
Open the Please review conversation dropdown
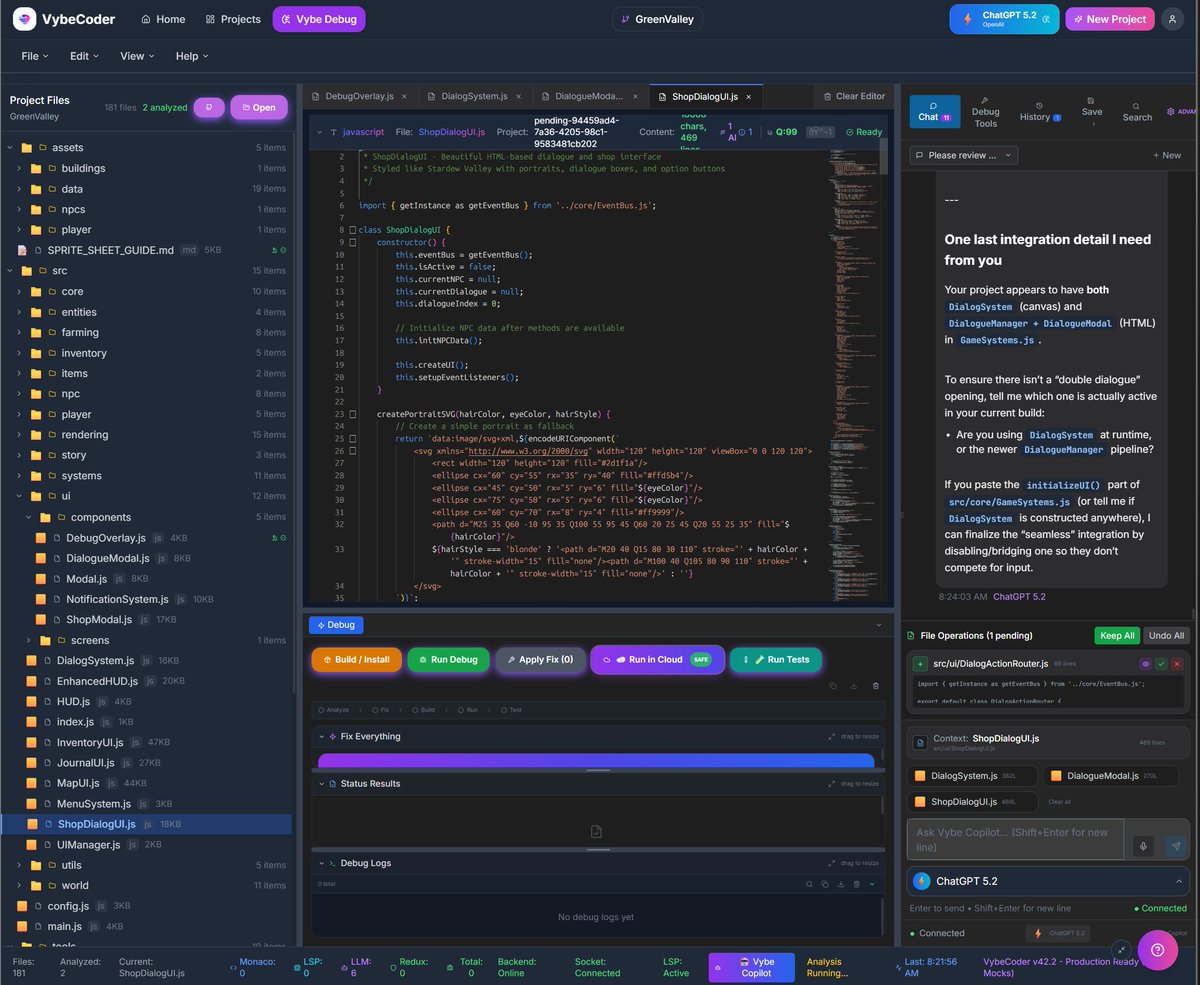[963, 155]
